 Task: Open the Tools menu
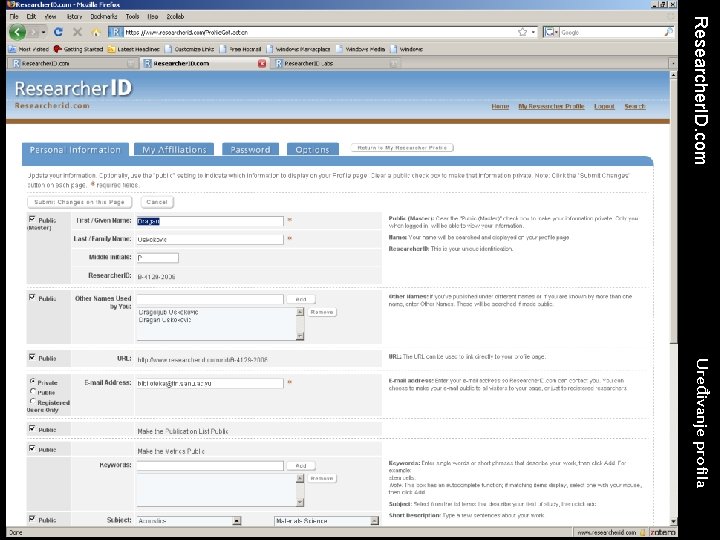132,17
